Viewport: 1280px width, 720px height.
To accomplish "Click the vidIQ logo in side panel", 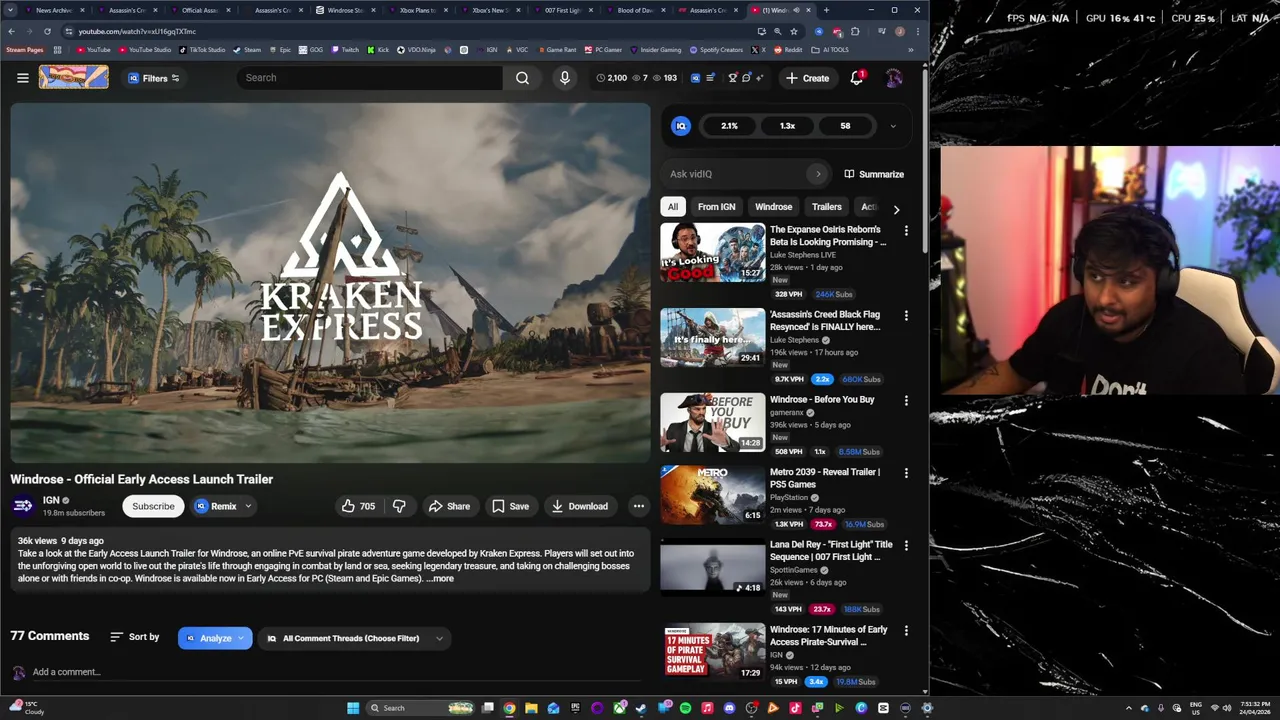I will (681, 126).
